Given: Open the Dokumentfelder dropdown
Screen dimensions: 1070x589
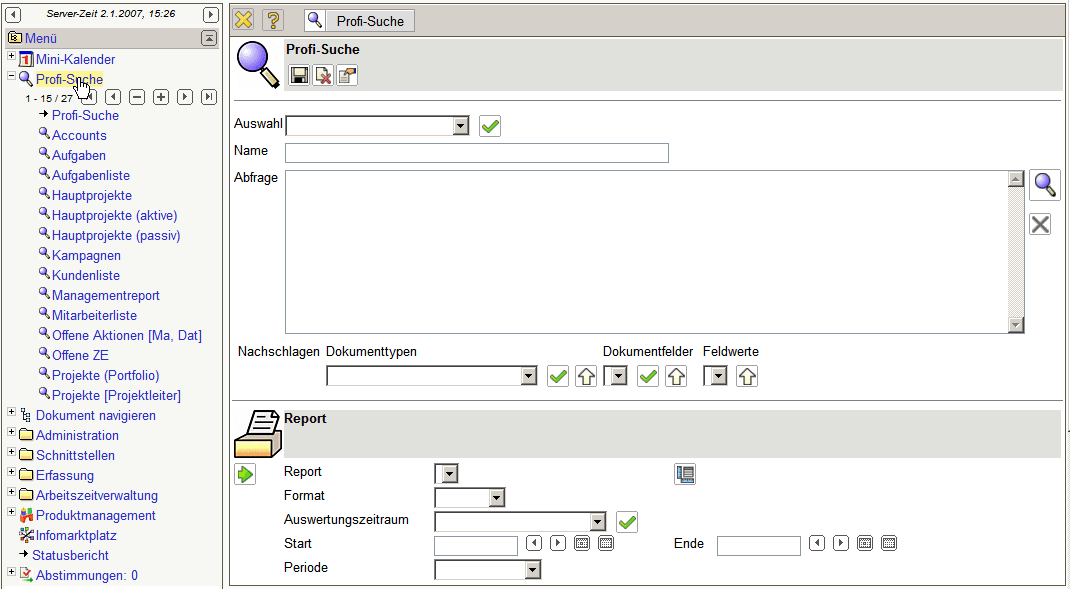Looking at the screenshot, I should point(619,376).
